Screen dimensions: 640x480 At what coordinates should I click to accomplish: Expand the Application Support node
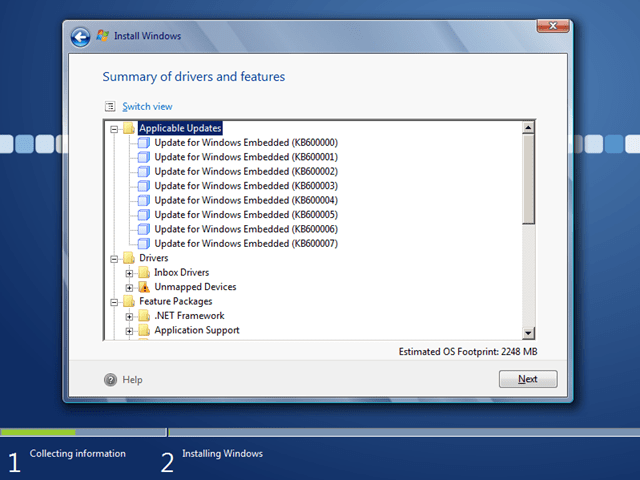click(129, 331)
